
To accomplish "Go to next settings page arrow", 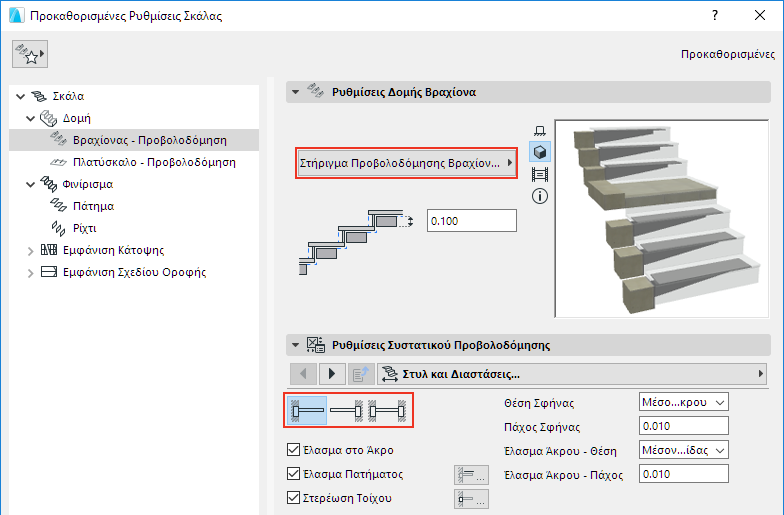I will [332, 374].
